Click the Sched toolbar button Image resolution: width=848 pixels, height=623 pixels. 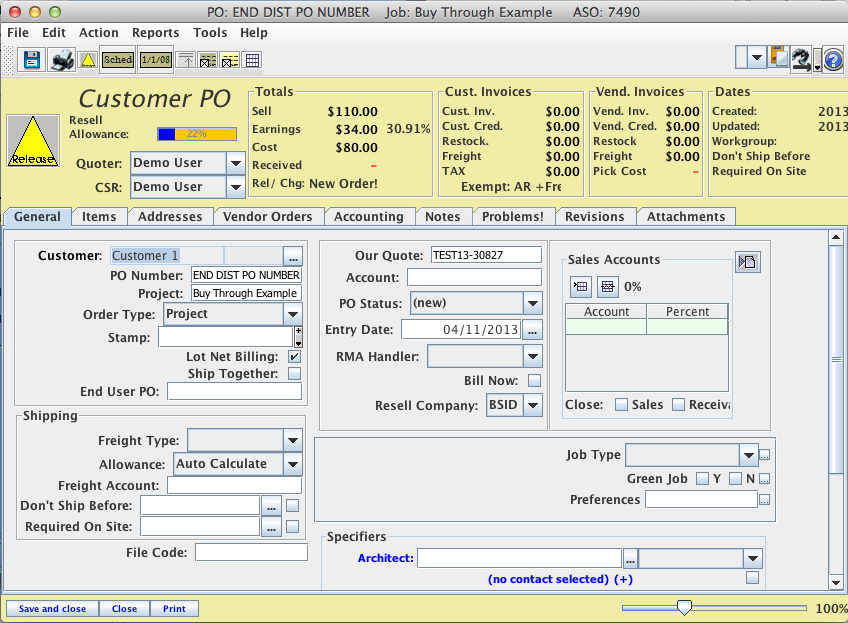coord(118,59)
